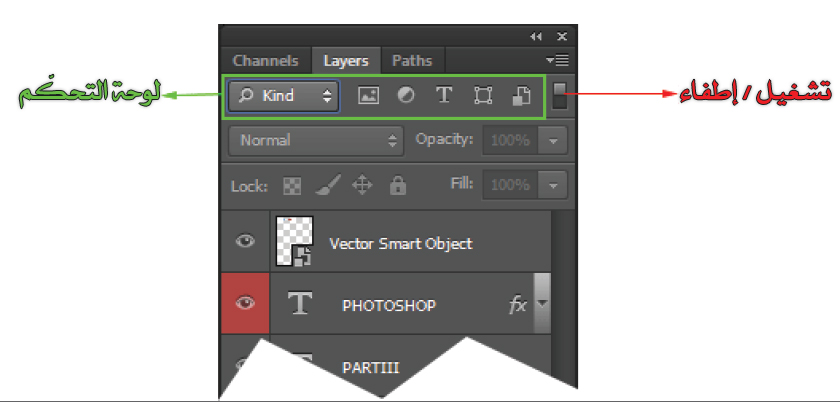This screenshot has height=402, width=840.
Task: Open the panel options menu
Action: pos(558,60)
